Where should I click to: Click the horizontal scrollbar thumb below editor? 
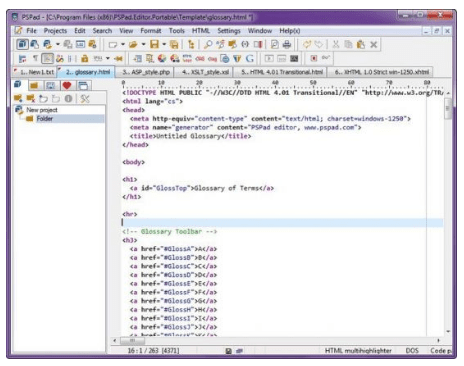(x=132, y=341)
